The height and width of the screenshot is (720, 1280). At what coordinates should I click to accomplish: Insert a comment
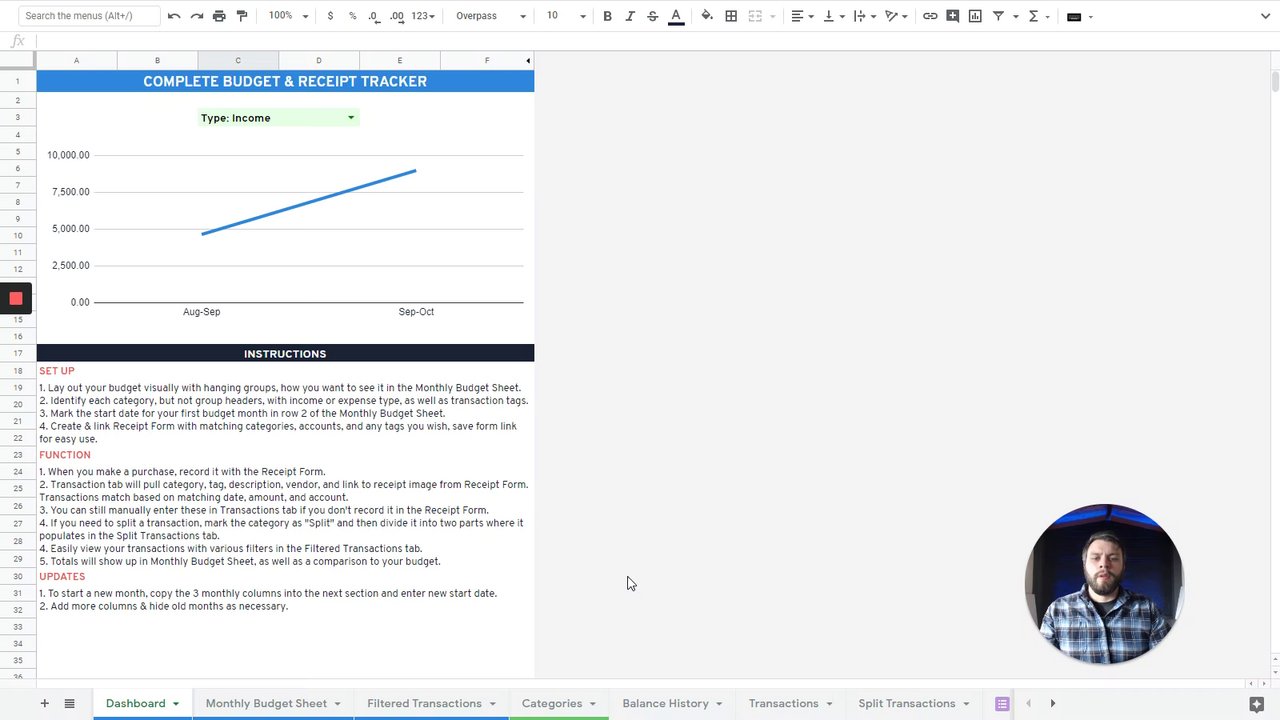point(953,16)
